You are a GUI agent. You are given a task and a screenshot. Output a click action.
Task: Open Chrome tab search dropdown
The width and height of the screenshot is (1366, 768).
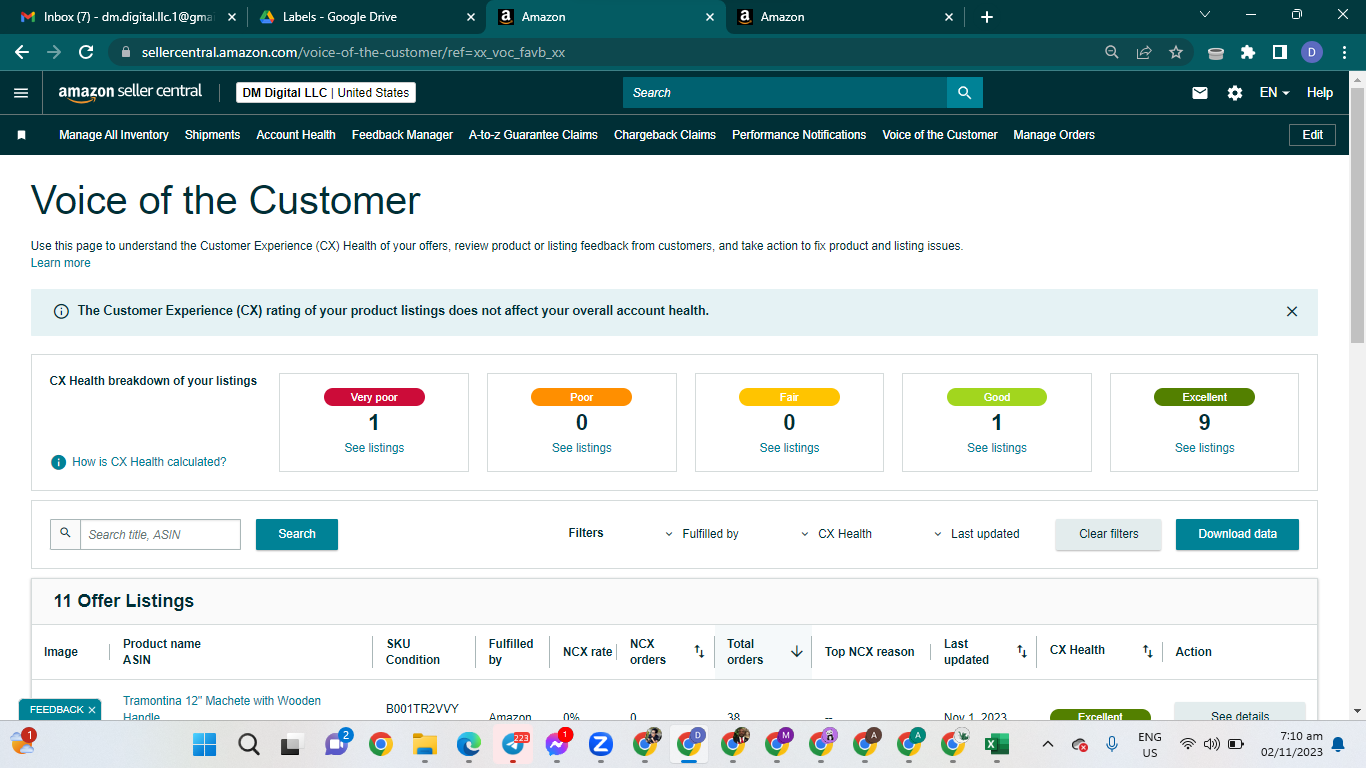(1205, 15)
